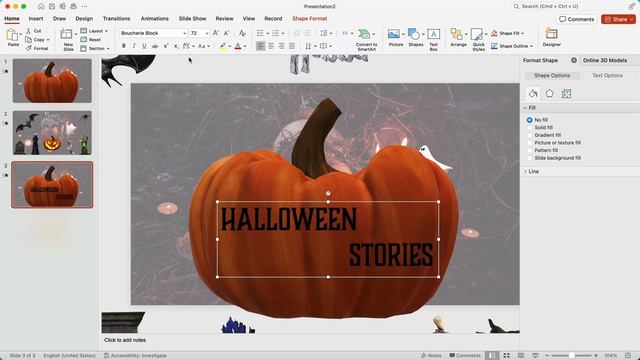
Task: Switch to Text Options tab
Action: (x=607, y=76)
